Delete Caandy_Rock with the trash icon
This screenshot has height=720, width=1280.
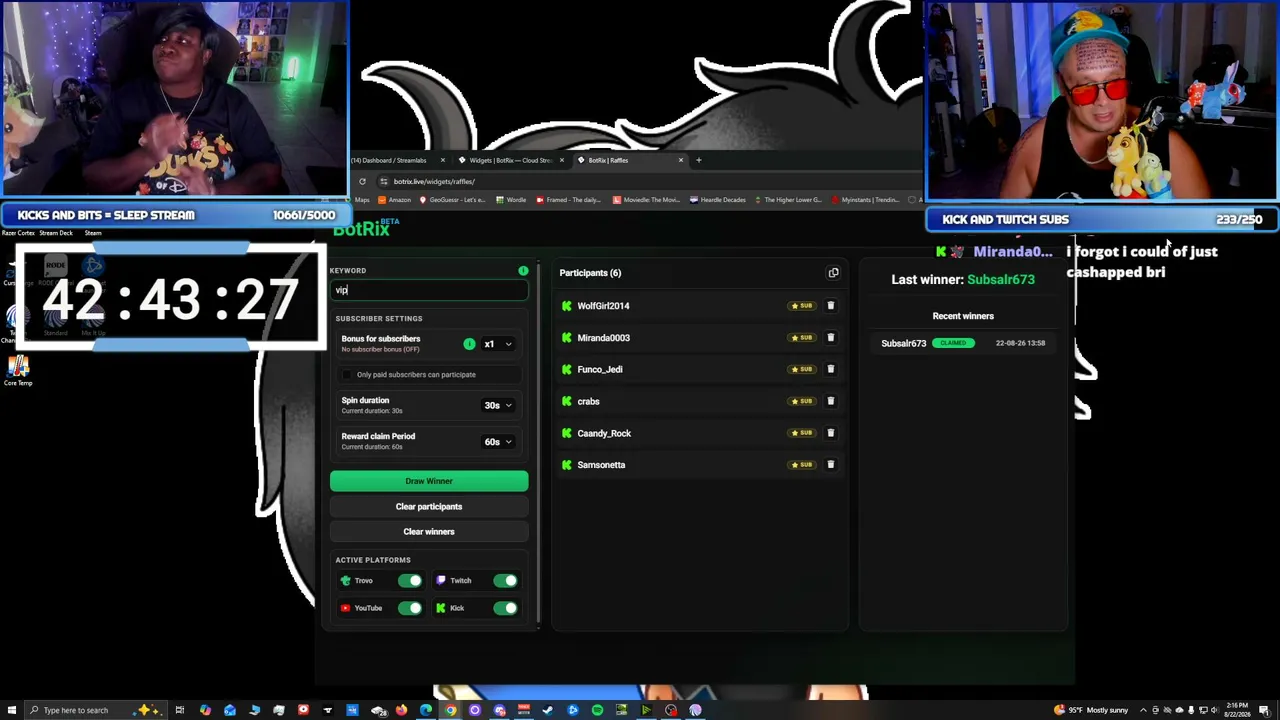pyautogui.click(x=830, y=433)
